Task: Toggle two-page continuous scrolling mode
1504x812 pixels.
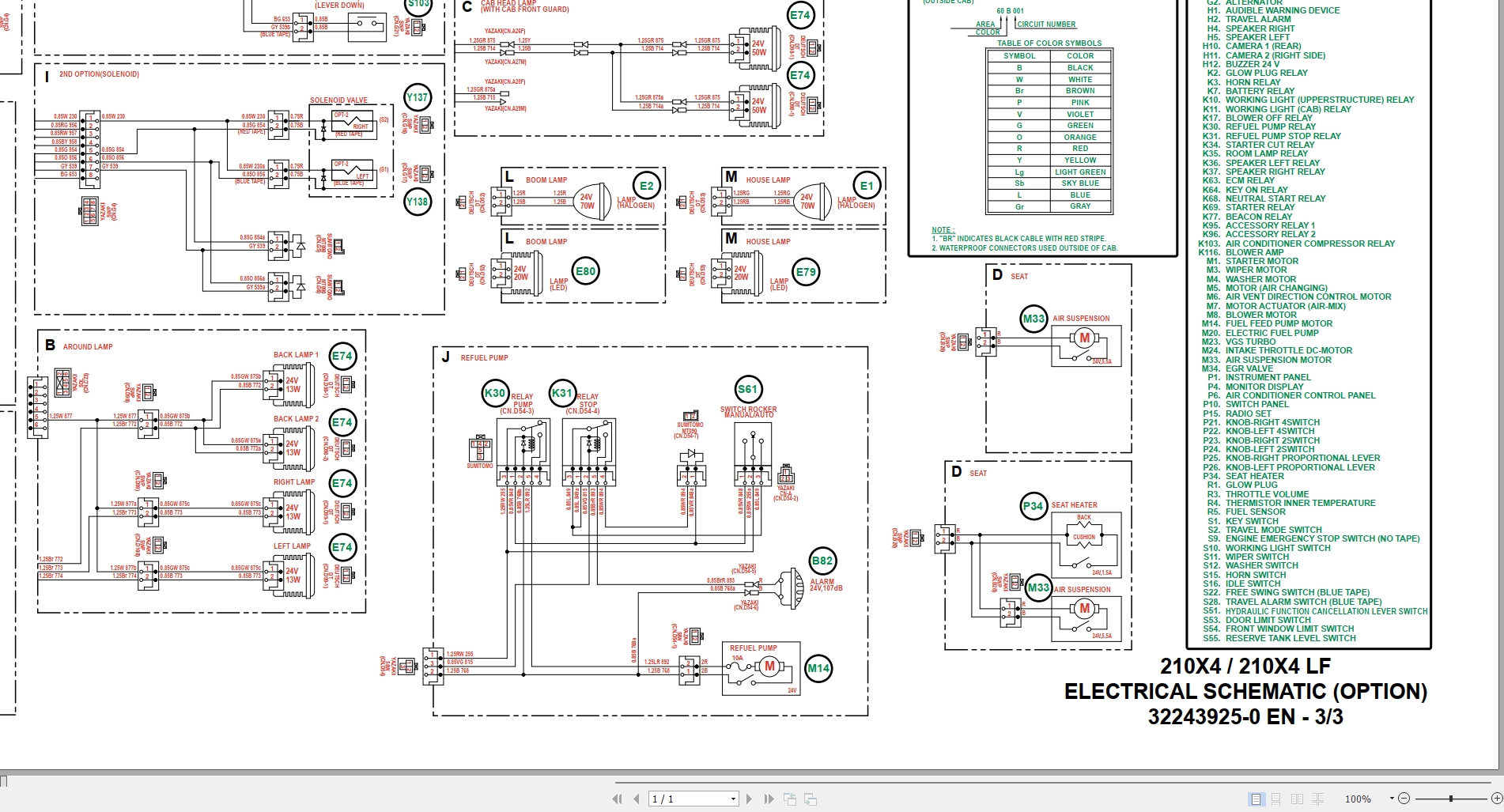Action: pos(1317,799)
